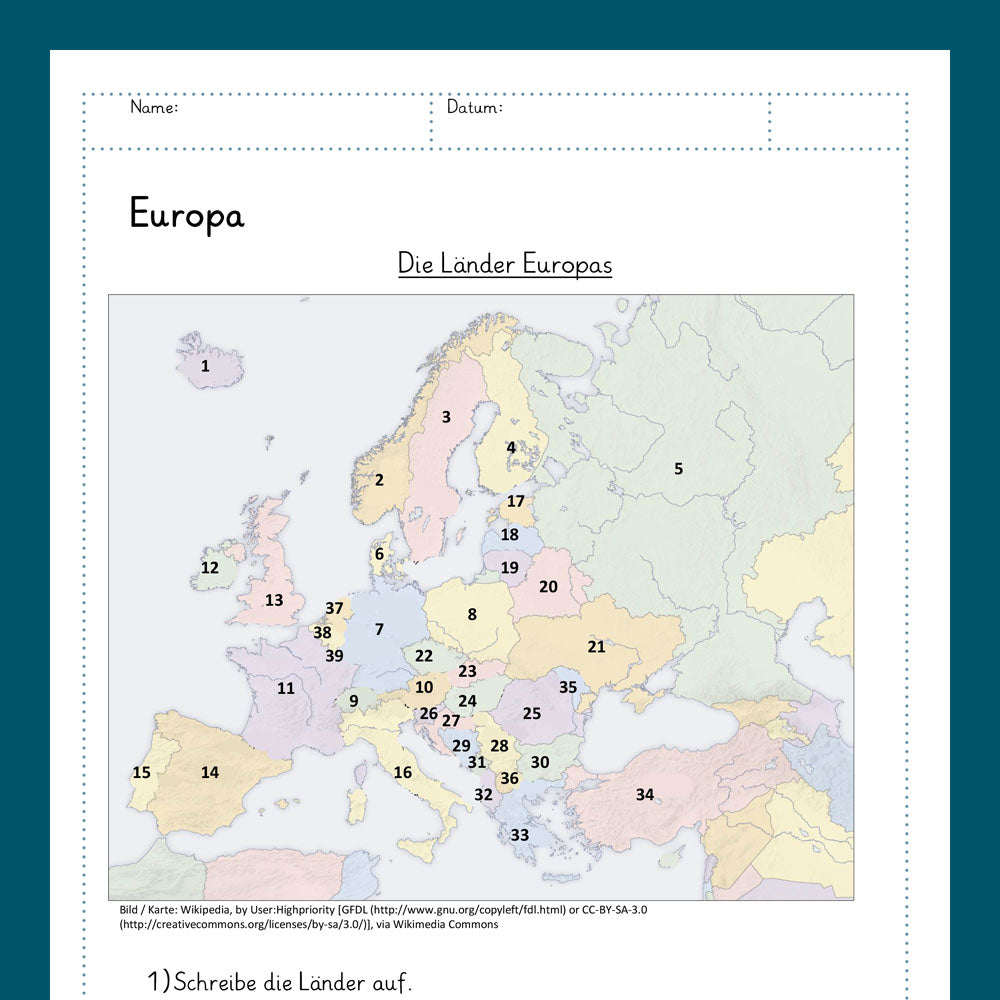The image size is (1000, 1000).
Task: Click the Europa heading
Action: (187, 214)
